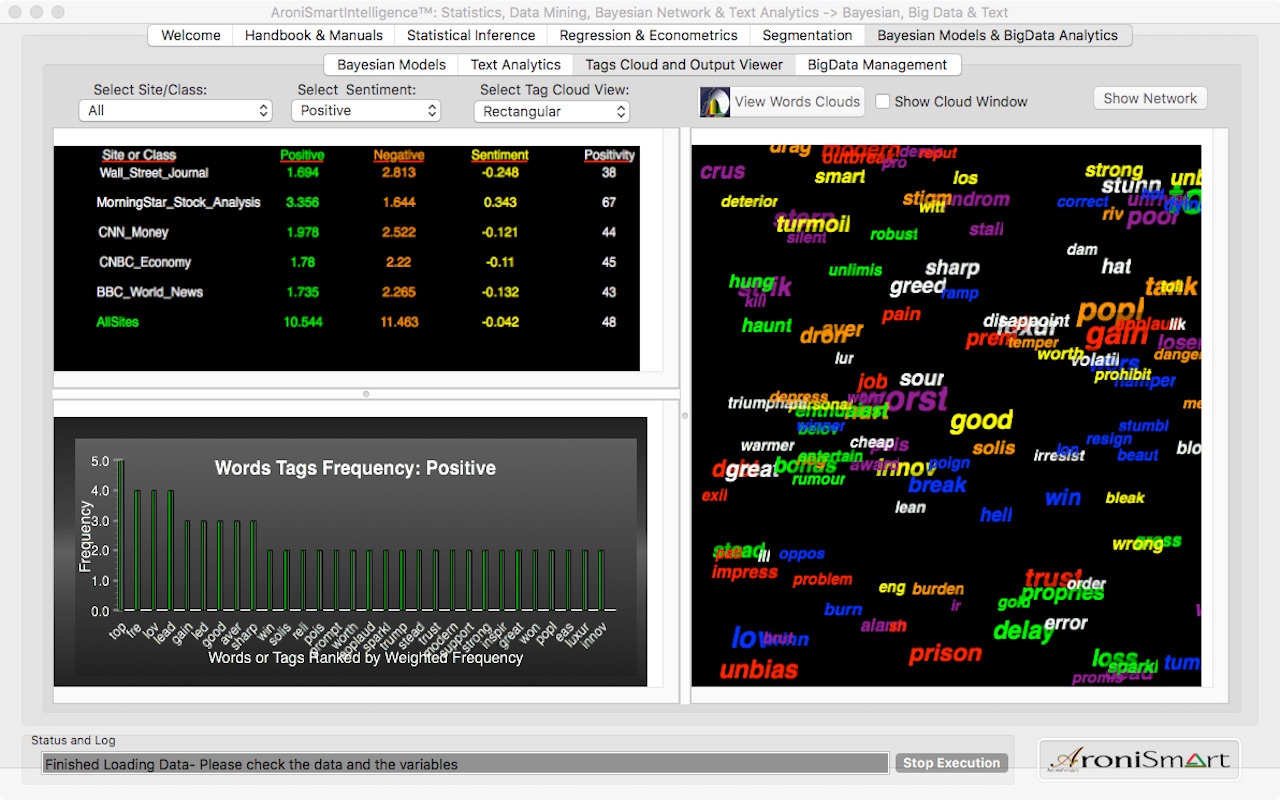1280x800 pixels.
Task: Click the Negative column header
Action: pyautogui.click(x=399, y=155)
